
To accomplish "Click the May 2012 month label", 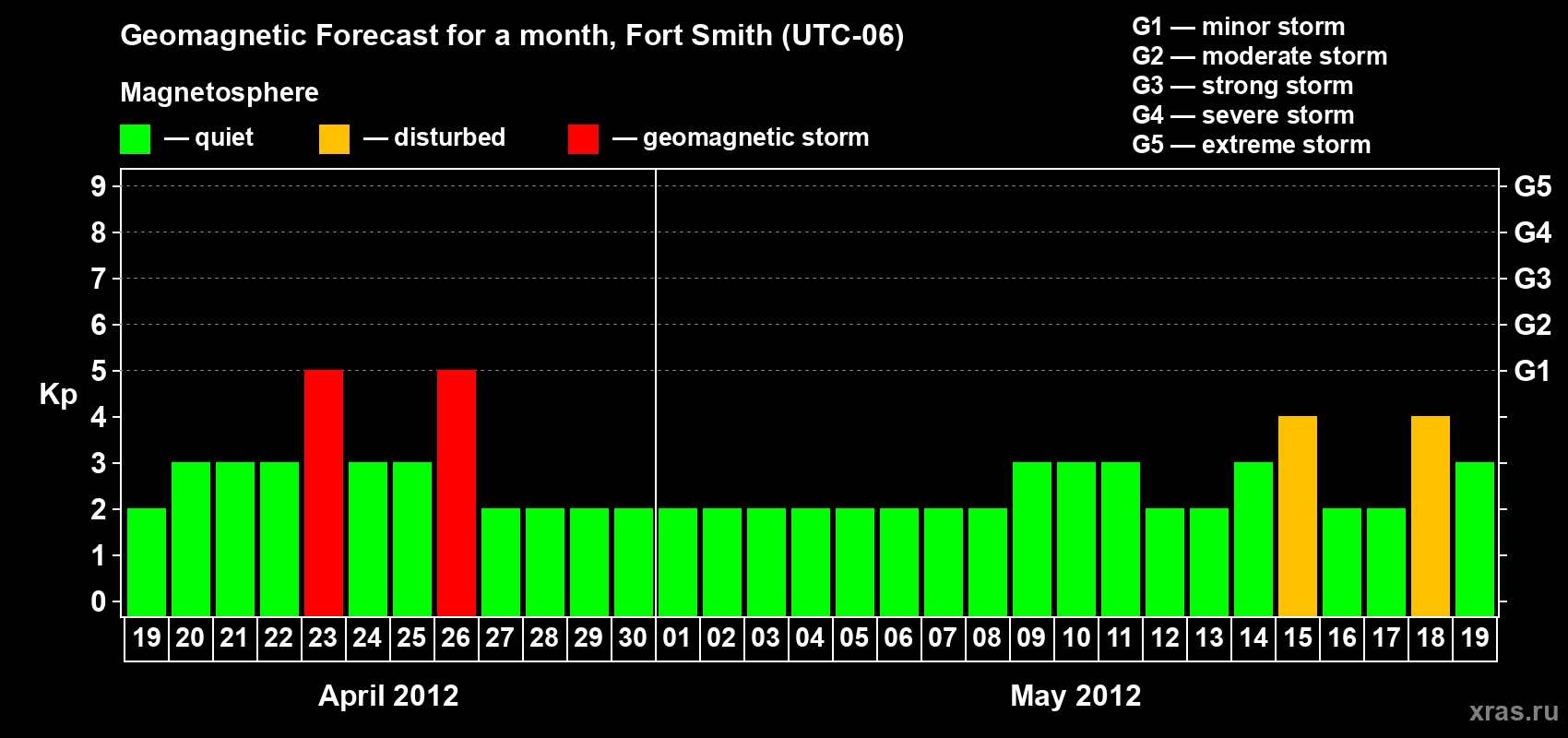I will (1075, 696).
